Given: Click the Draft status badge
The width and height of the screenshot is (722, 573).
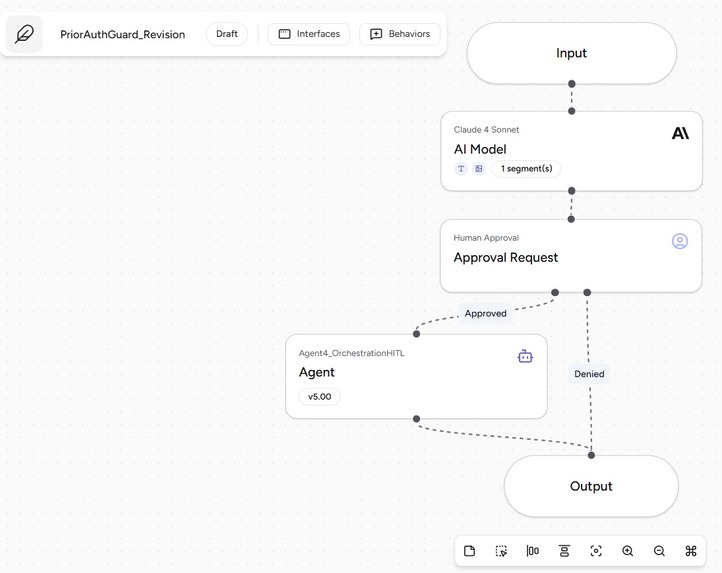Looking at the screenshot, I should 227,34.
